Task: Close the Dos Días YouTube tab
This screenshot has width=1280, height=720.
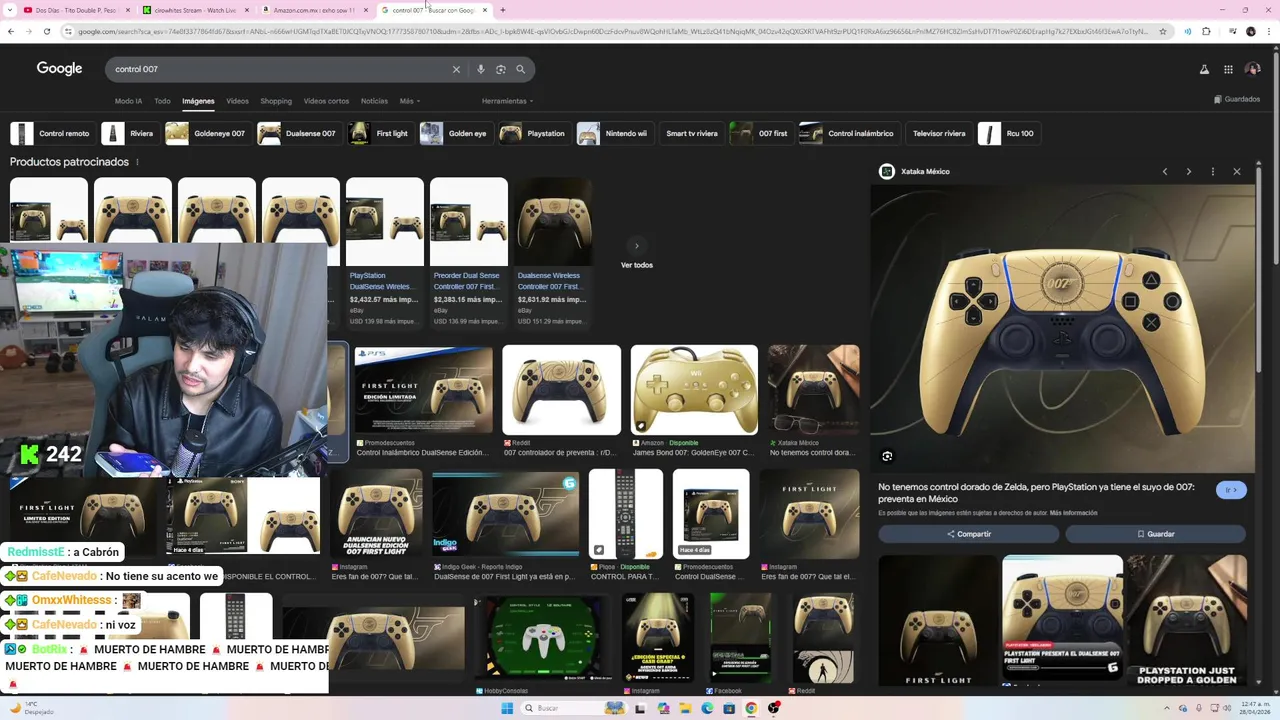Action: point(127,10)
